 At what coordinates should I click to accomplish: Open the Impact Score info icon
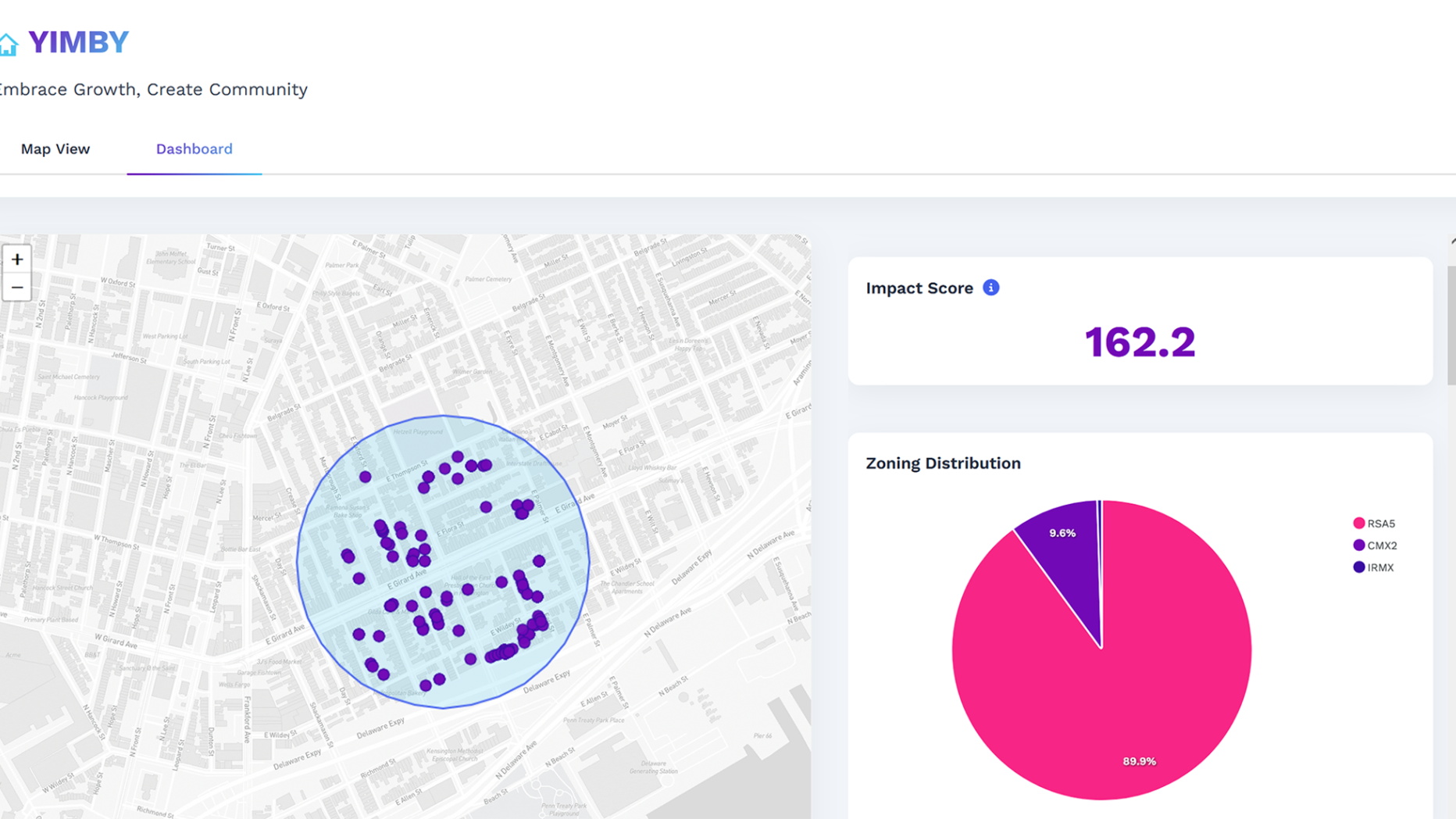point(990,288)
